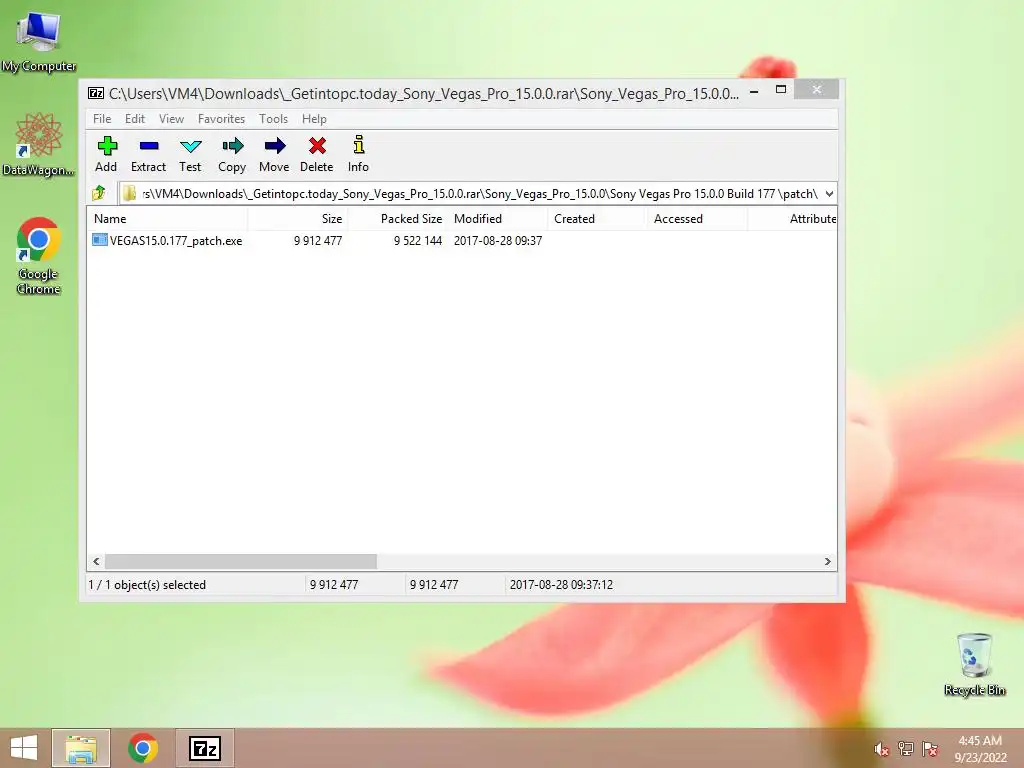The image size is (1024, 768).
Task: Expand the address bar path dropdown
Action: (x=829, y=193)
